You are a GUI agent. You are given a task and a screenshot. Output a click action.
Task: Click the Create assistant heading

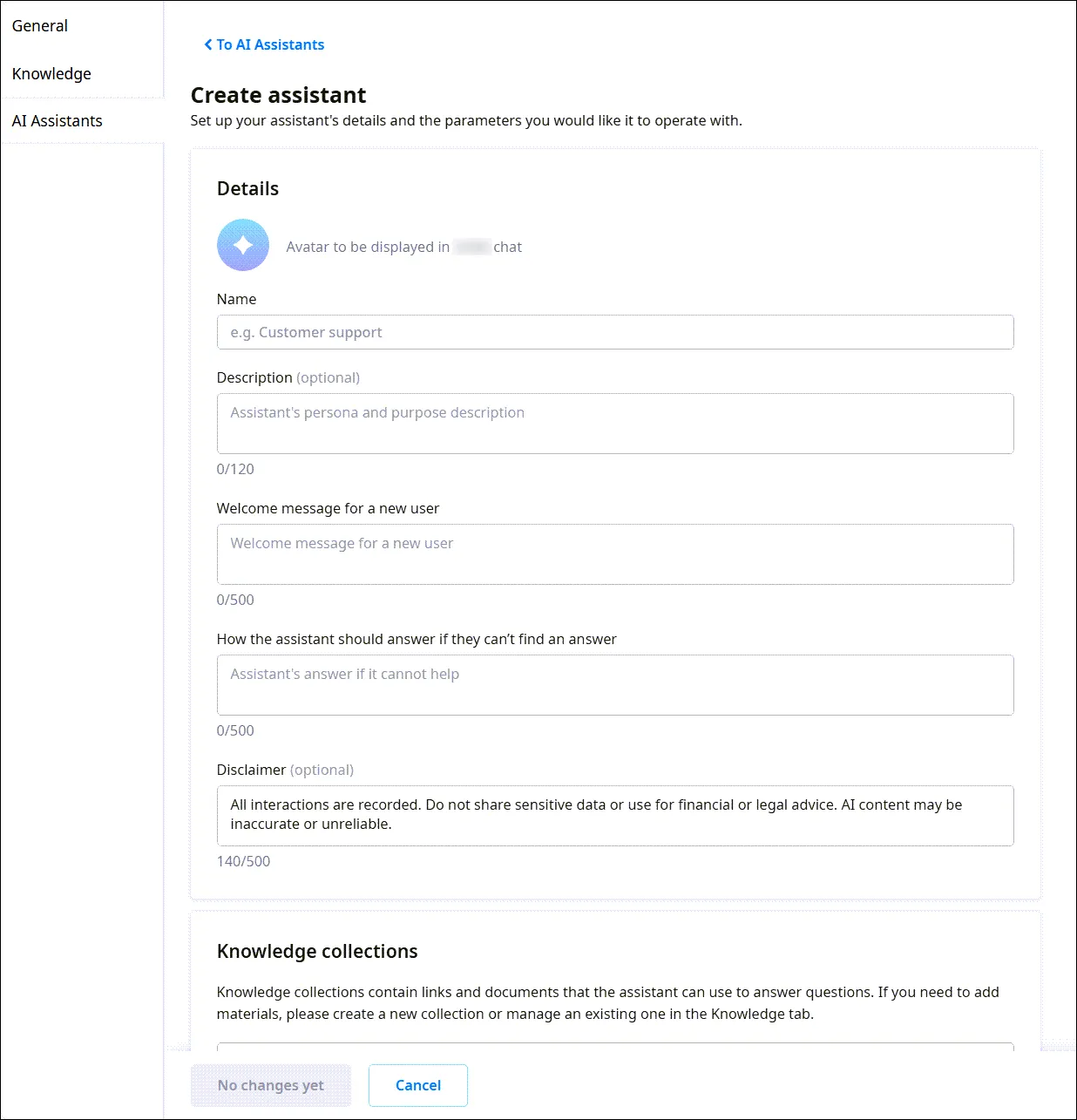coord(279,95)
